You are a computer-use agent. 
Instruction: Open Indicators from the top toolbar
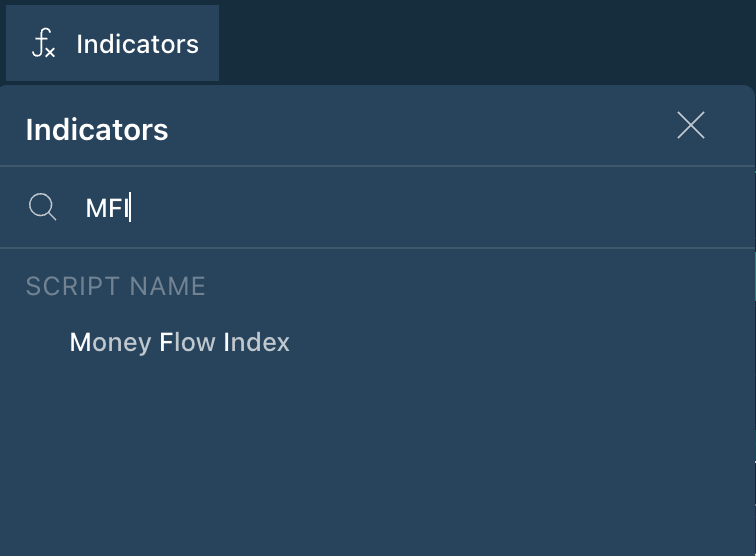[112, 44]
